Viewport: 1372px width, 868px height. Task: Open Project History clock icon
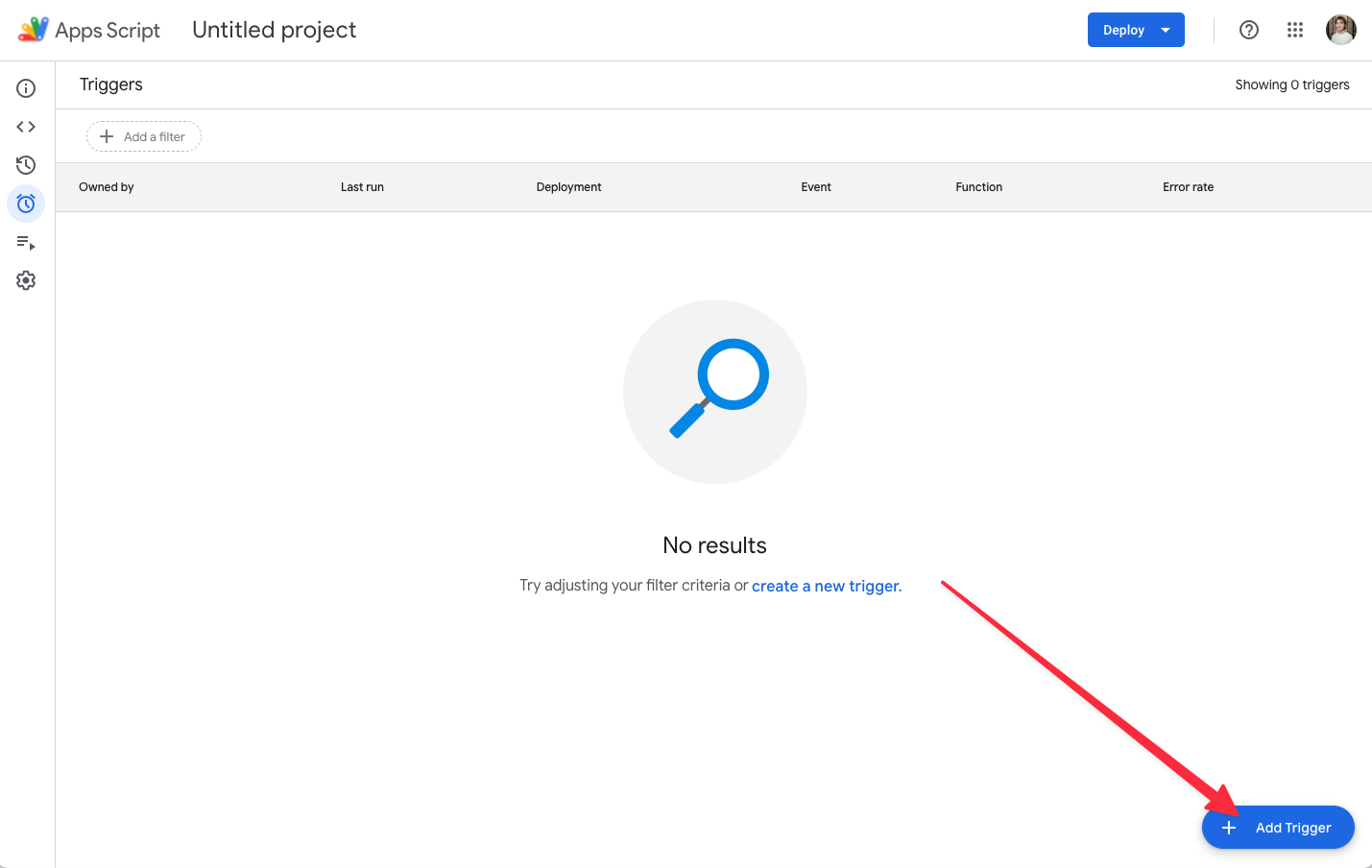point(26,165)
